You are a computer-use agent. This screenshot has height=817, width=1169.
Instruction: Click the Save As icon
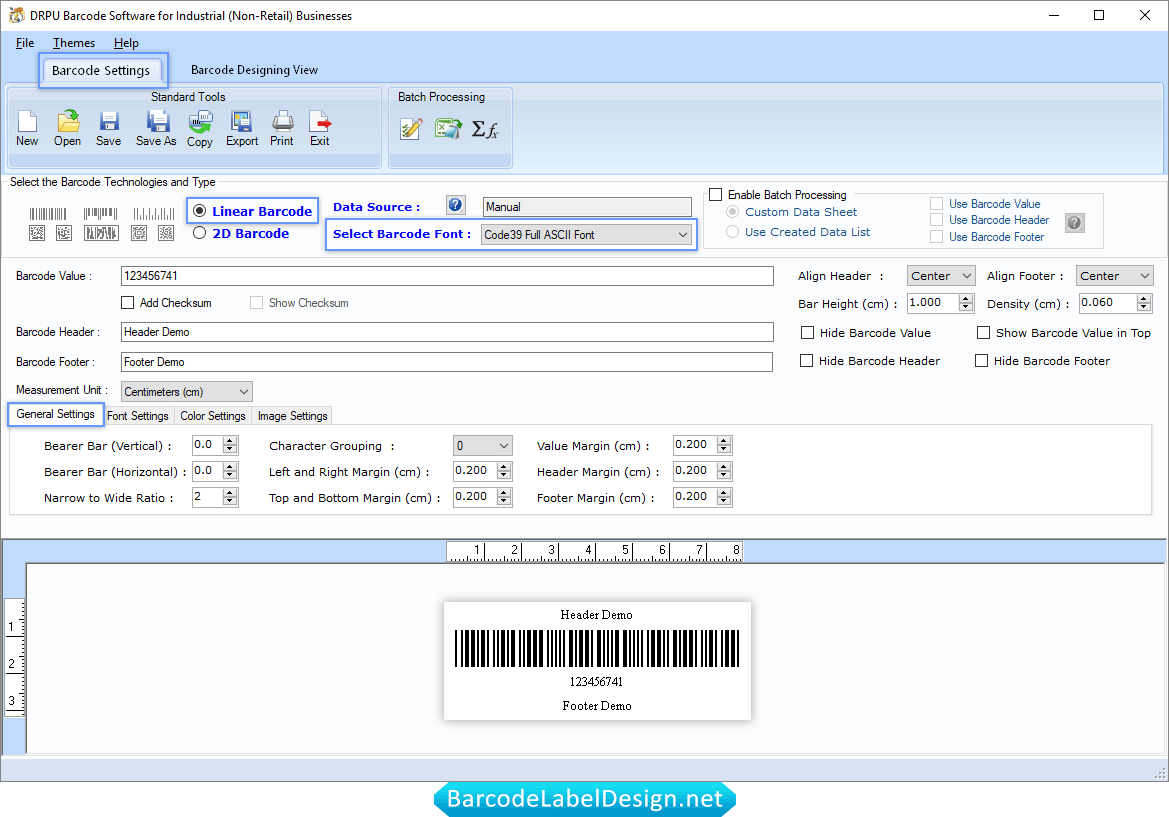(157, 128)
